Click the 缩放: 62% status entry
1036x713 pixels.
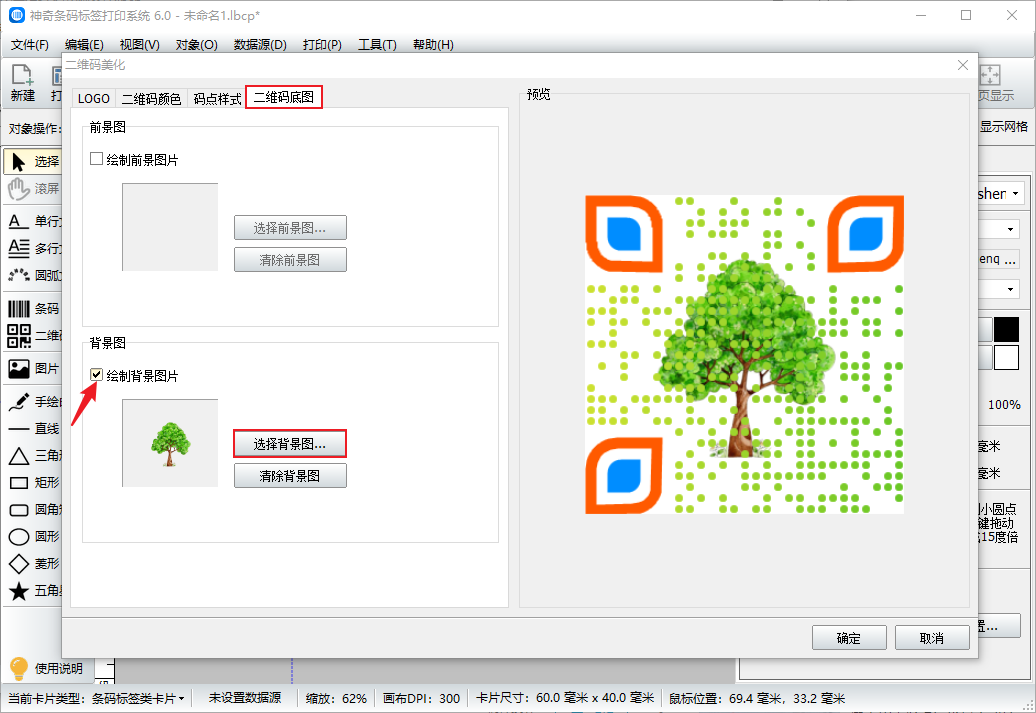click(x=336, y=698)
